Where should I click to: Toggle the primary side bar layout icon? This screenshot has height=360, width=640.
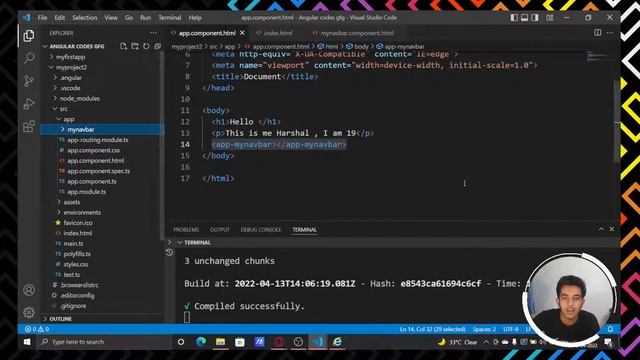(x=514, y=18)
